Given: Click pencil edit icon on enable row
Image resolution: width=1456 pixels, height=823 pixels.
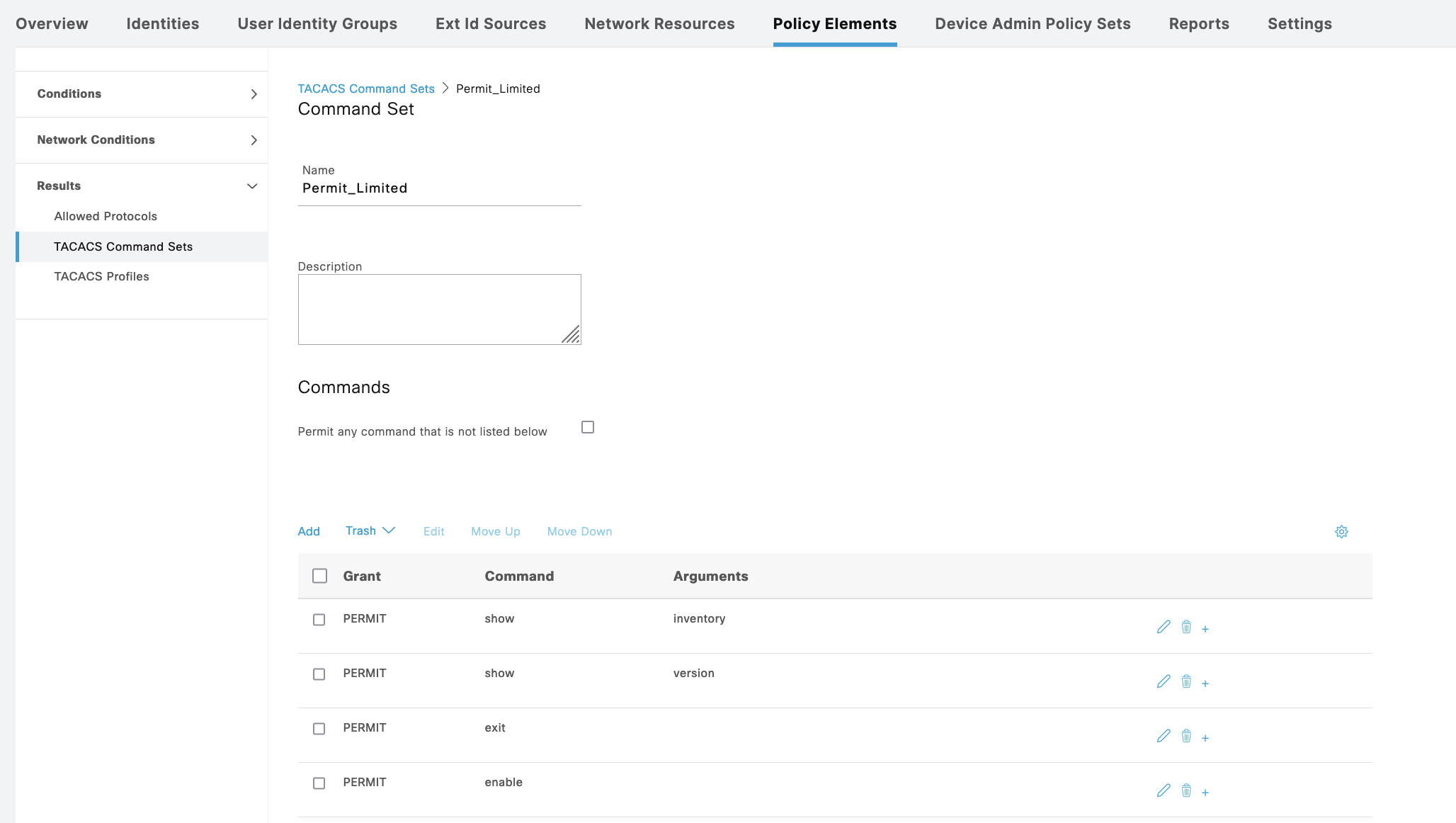Looking at the screenshot, I should point(1164,790).
